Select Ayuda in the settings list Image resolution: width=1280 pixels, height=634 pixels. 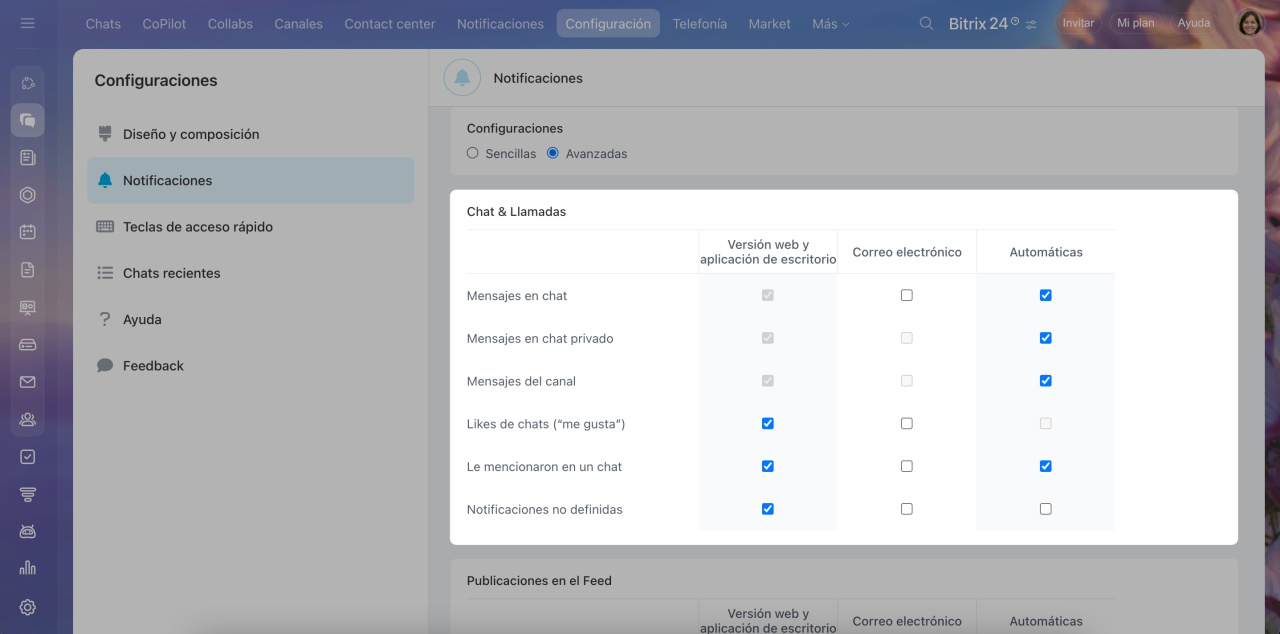point(250,319)
